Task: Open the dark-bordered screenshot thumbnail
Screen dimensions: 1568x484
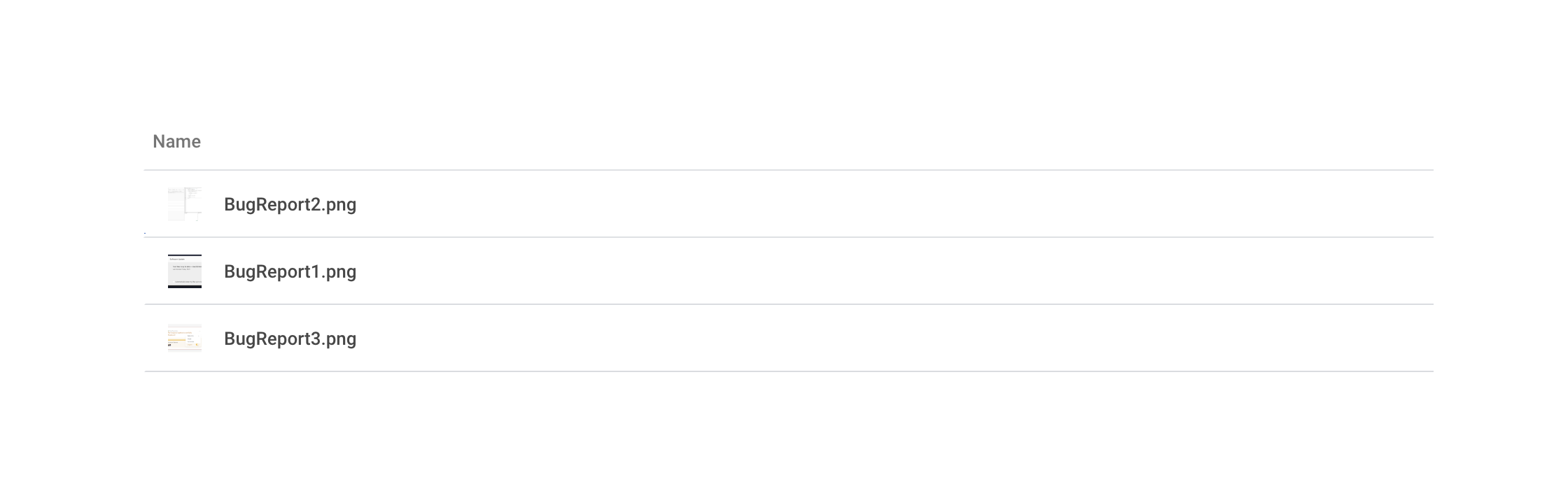Action: click(x=185, y=271)
